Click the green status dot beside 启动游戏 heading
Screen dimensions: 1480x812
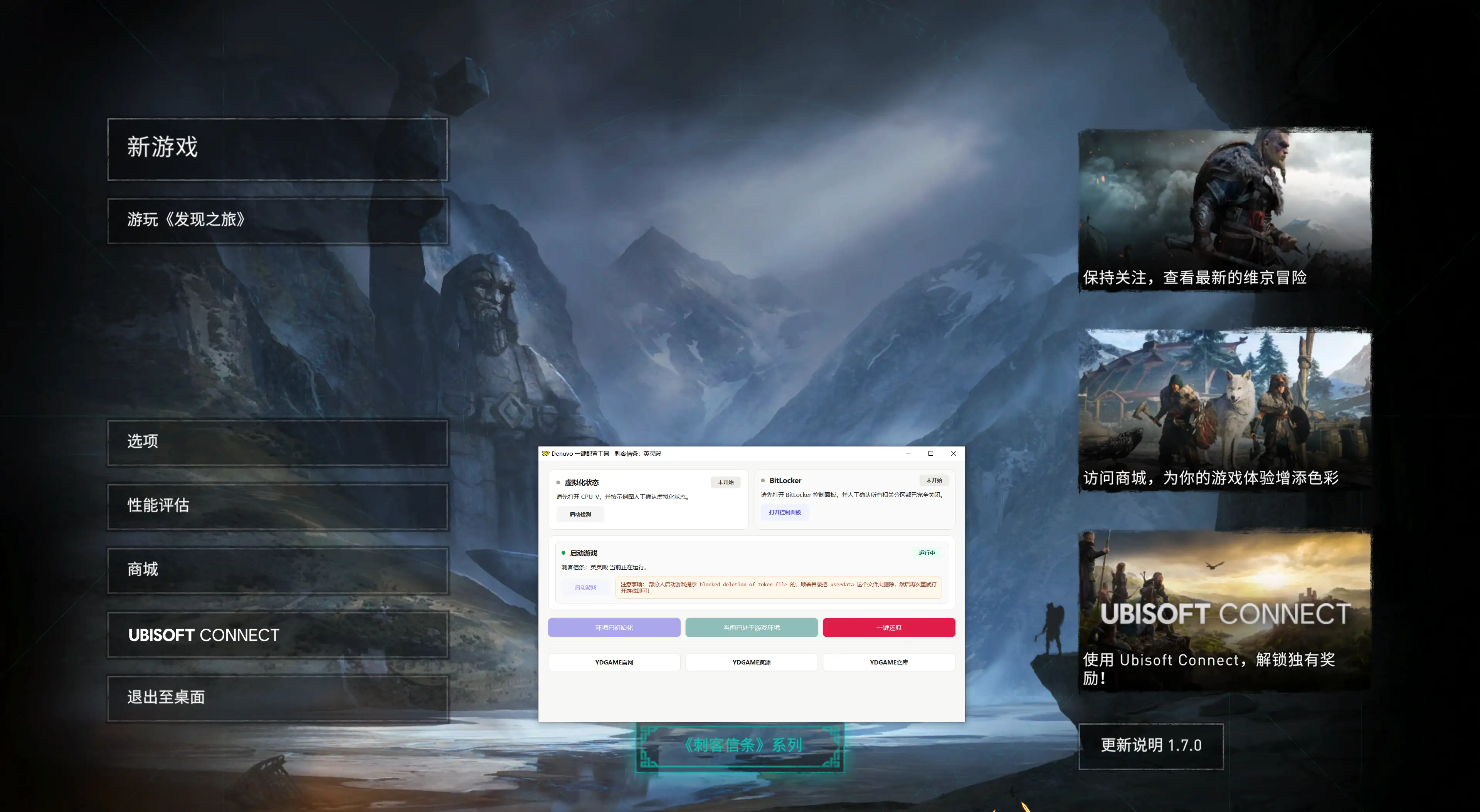[x=563, y=553]
